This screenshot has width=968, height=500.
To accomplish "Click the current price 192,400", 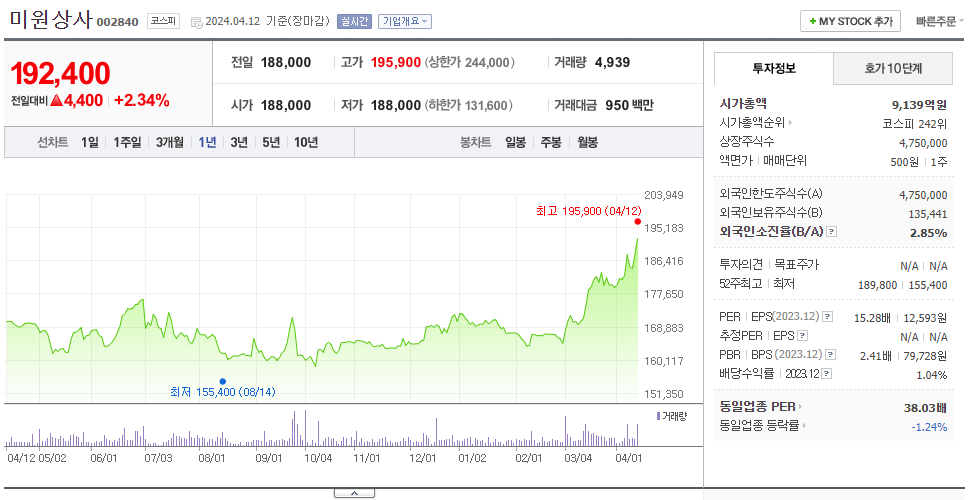I will click(x=60, y=73).
